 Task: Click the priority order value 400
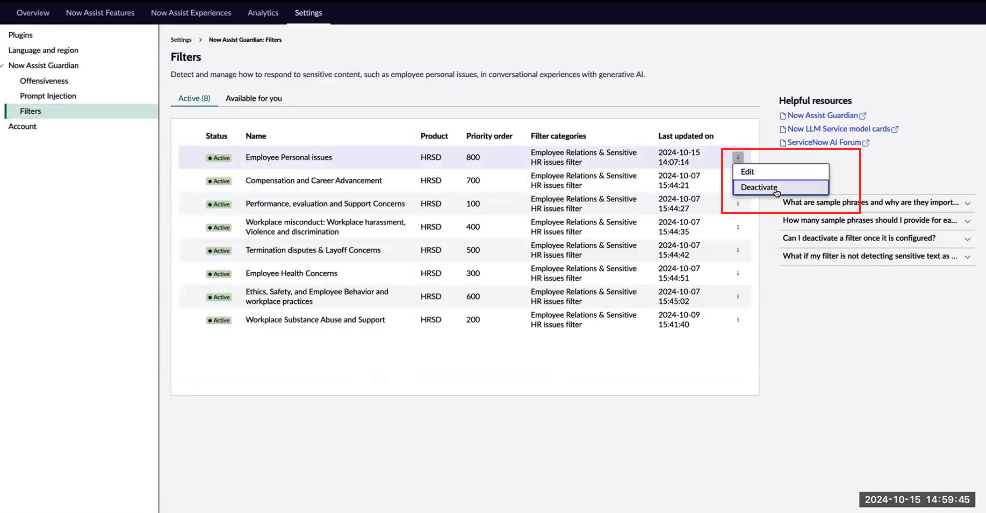(x=473, y=227)
